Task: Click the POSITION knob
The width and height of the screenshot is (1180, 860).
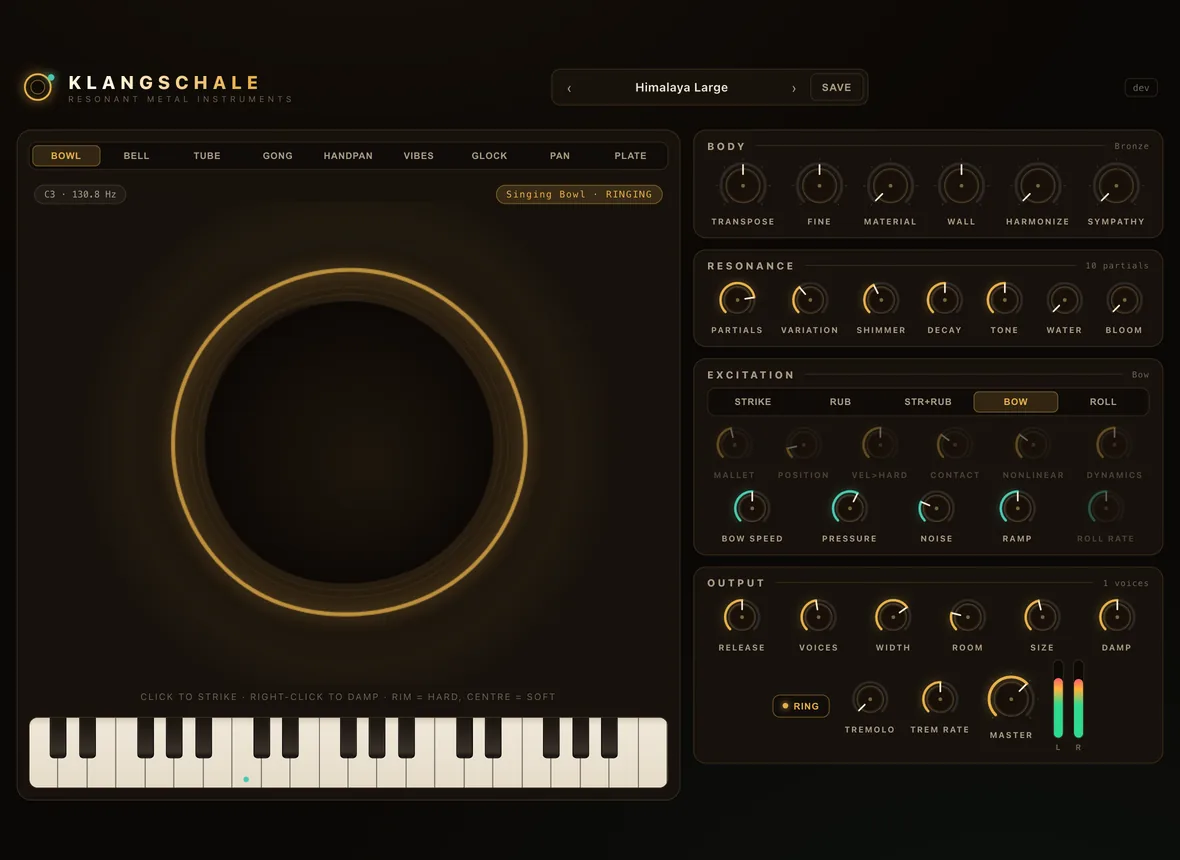Action: point(803,445)
